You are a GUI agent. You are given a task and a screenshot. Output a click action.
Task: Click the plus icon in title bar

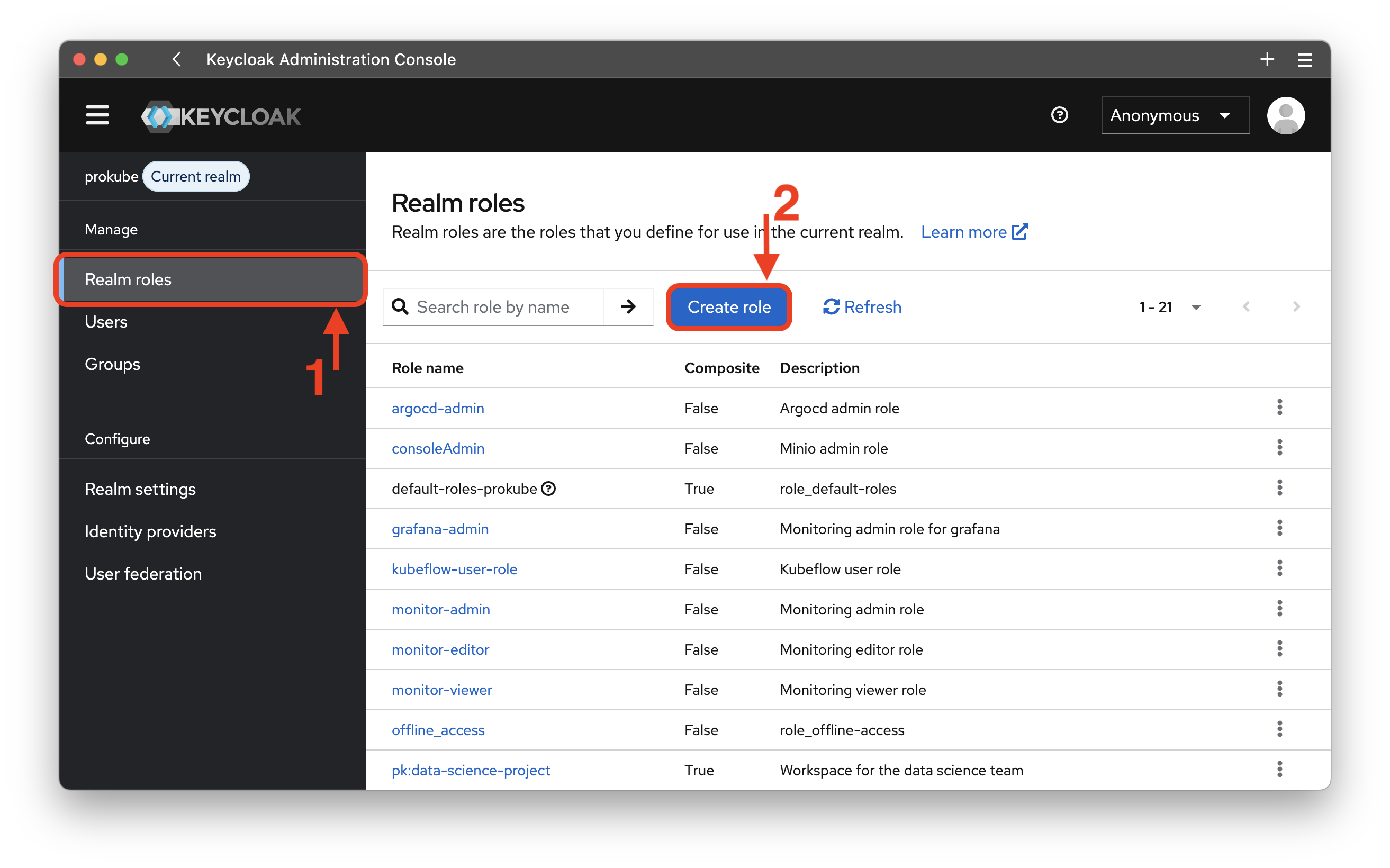(1267, 59)
